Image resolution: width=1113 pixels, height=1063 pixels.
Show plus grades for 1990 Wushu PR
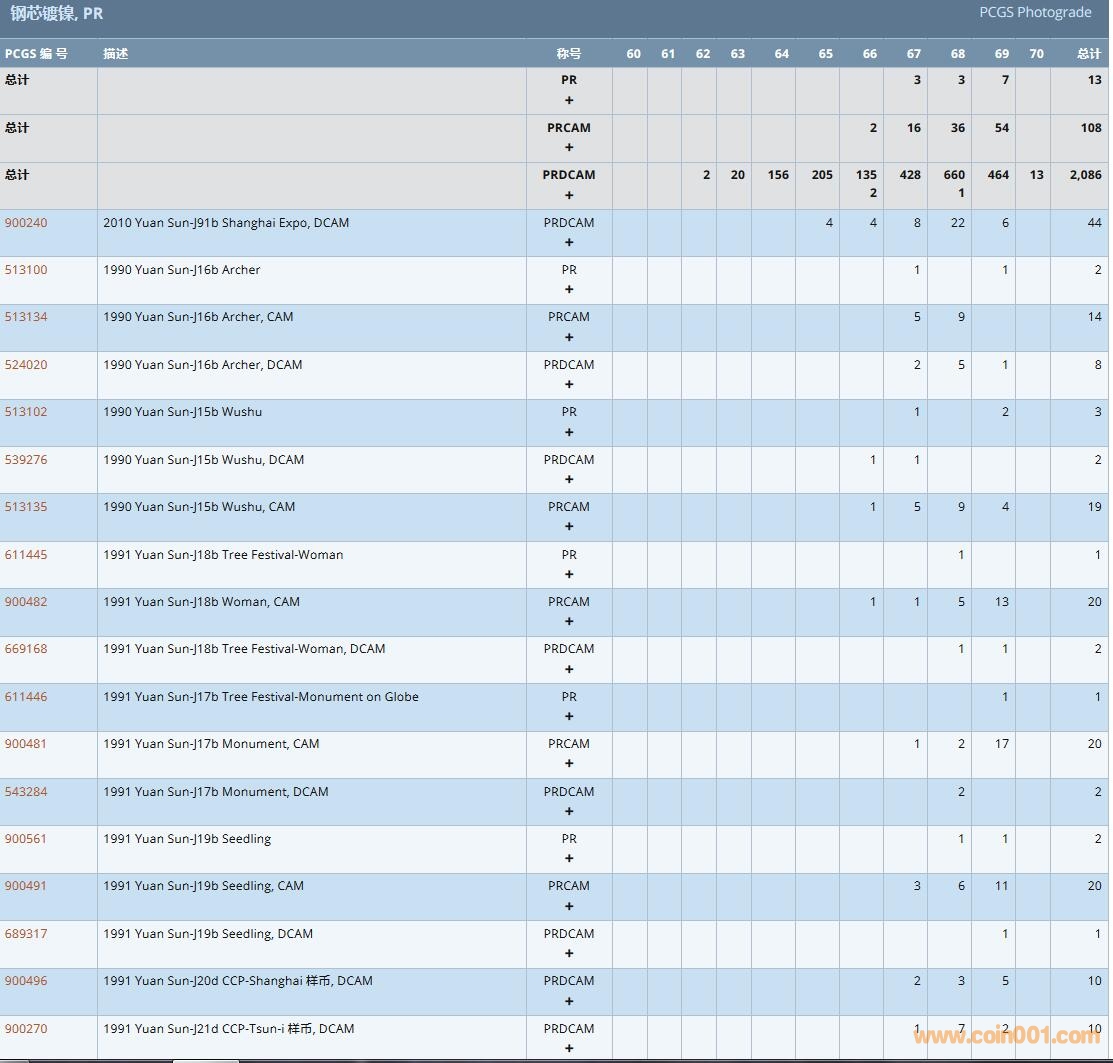569,432
